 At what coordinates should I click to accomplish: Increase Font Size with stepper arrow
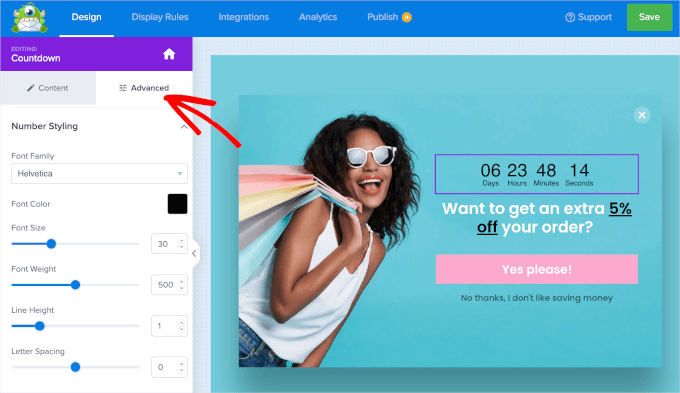click(182, 240)
